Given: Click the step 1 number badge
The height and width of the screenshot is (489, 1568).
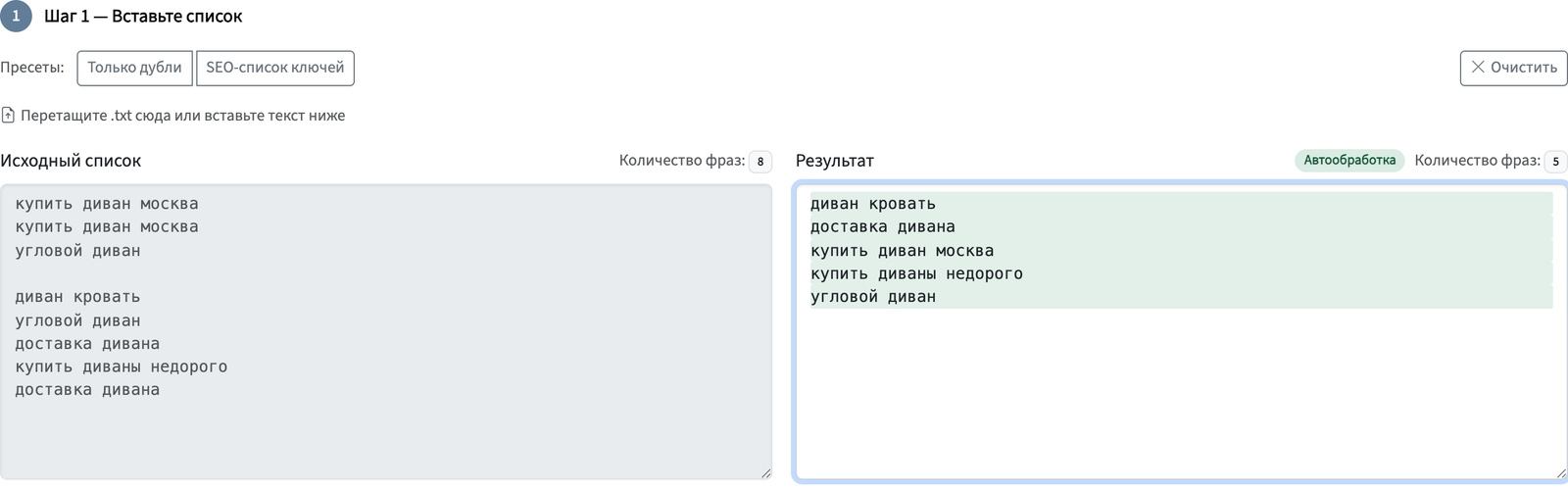Looking at the screenshot, I should pyautogui.click(x=16, y=16).
